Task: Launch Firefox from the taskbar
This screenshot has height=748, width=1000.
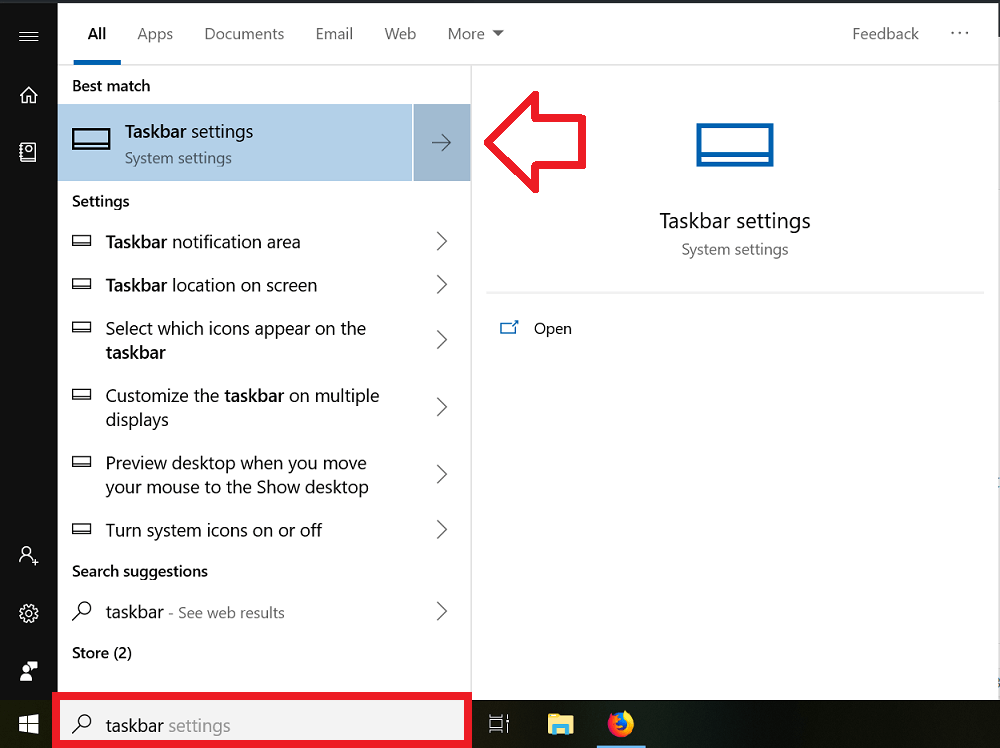Action: [x=621, y=724]
